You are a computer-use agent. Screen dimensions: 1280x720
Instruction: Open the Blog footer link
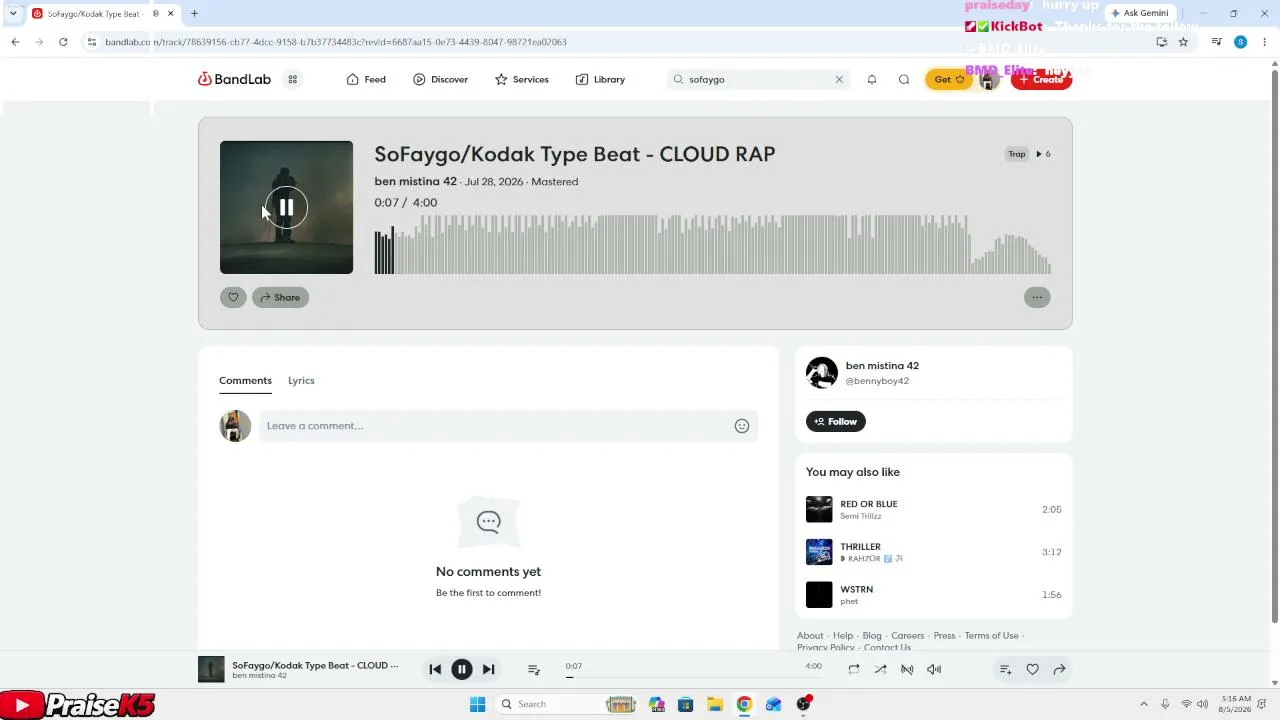(872, 636)
